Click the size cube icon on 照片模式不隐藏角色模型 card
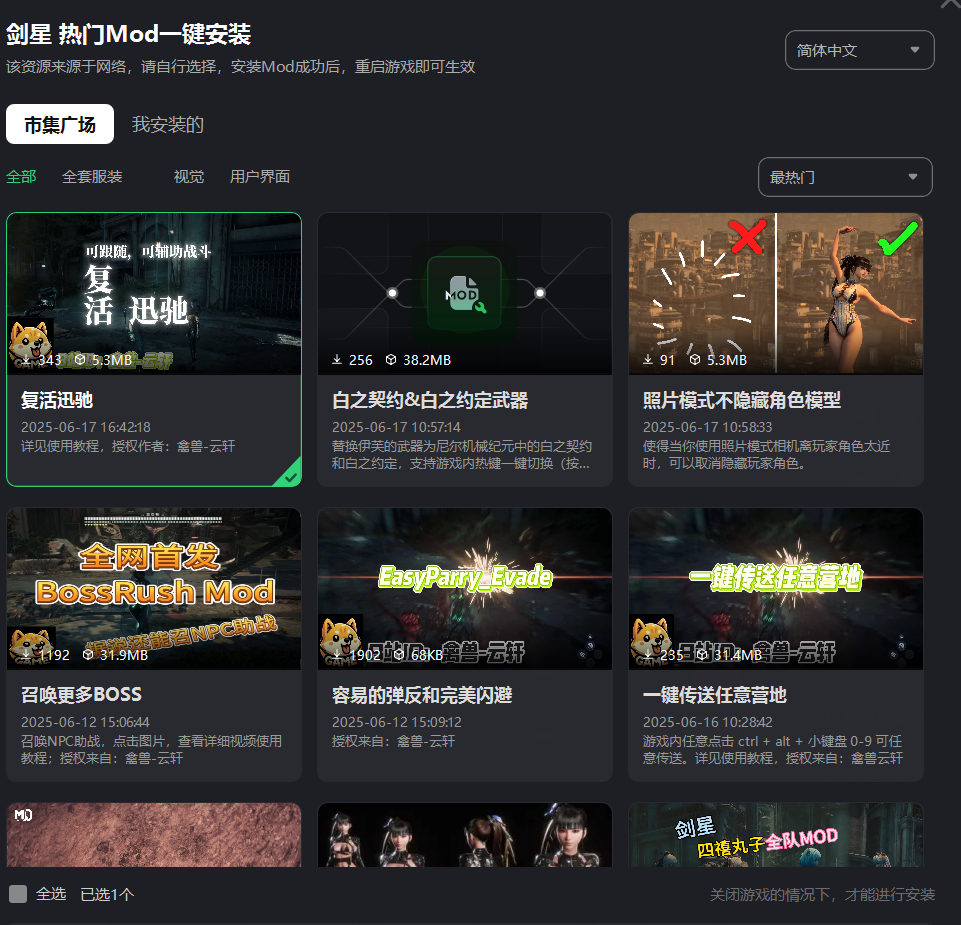This screenshot has width=961, height=925. coord(694,360)
